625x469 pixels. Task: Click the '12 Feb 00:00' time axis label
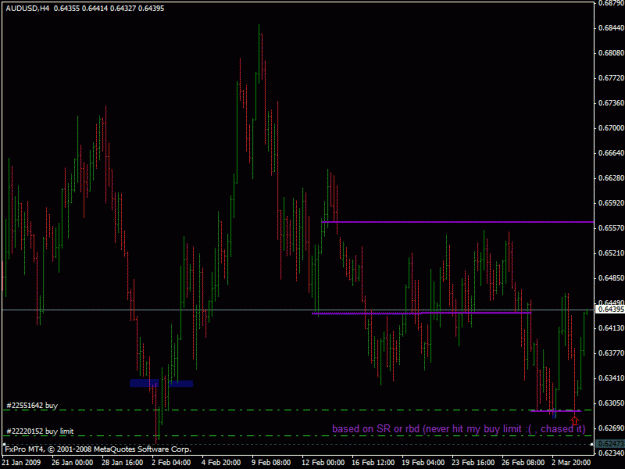point(323,462)
